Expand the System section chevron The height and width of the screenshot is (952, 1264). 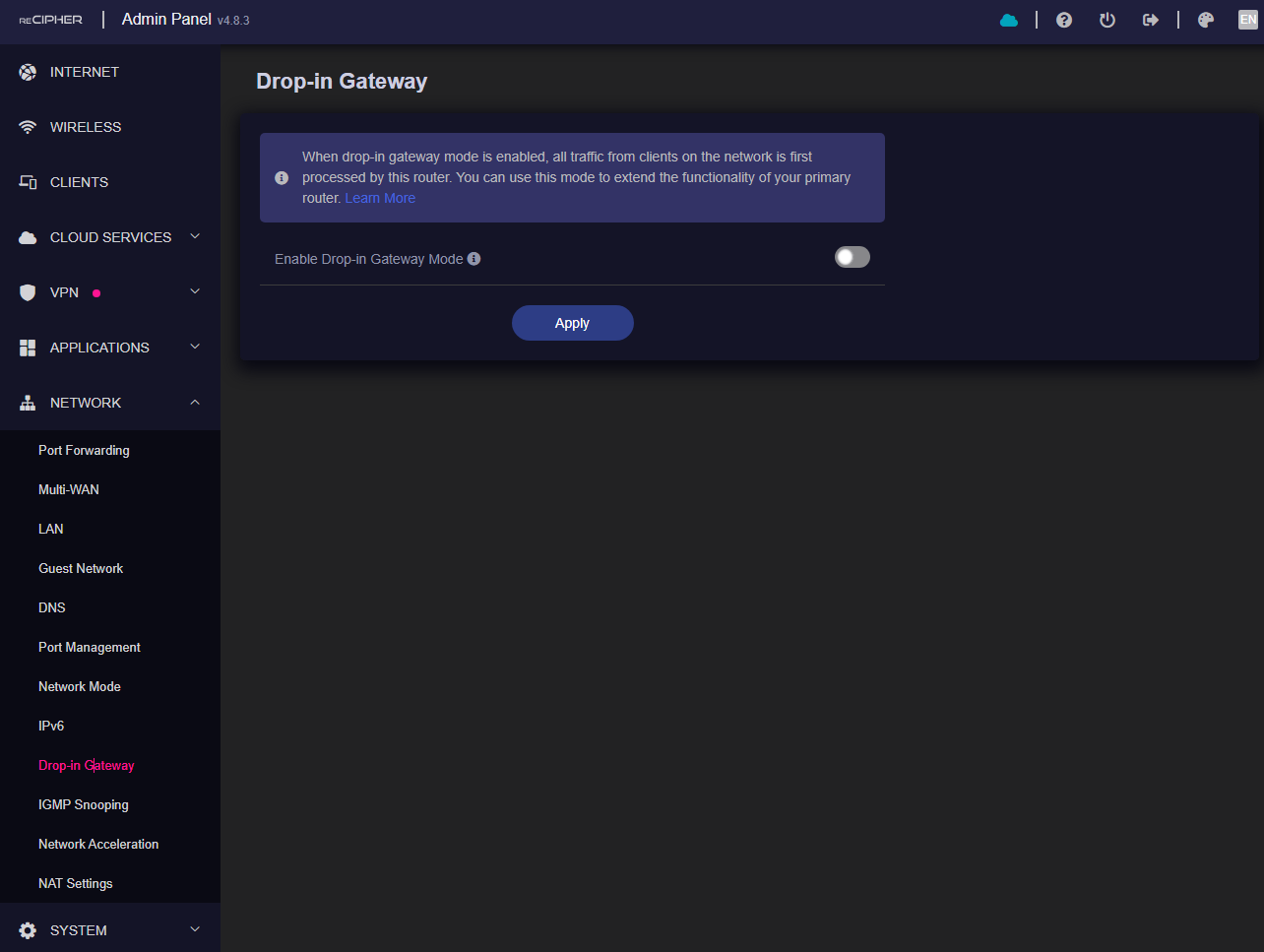click(195, 929)
